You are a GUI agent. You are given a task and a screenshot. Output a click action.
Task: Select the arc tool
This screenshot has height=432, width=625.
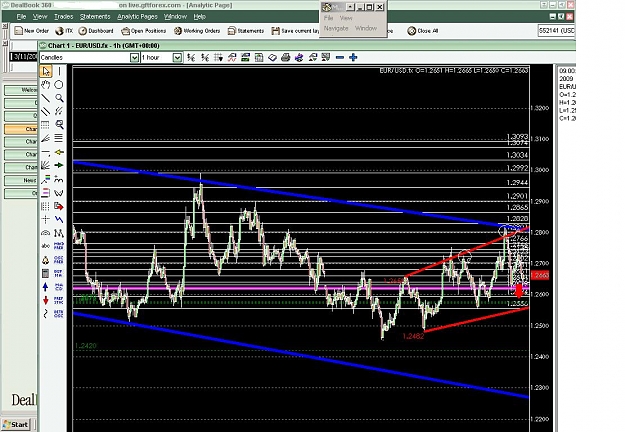click(x=46, y=233)
